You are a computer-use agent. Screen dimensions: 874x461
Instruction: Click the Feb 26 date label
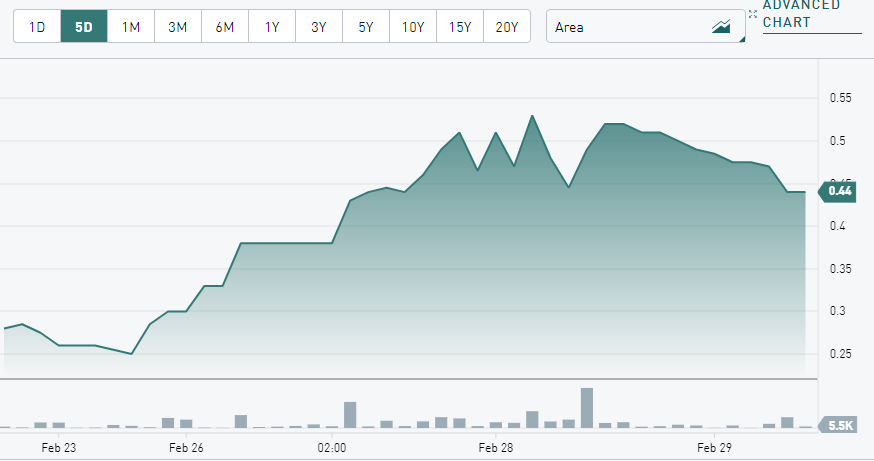(186, 448)
